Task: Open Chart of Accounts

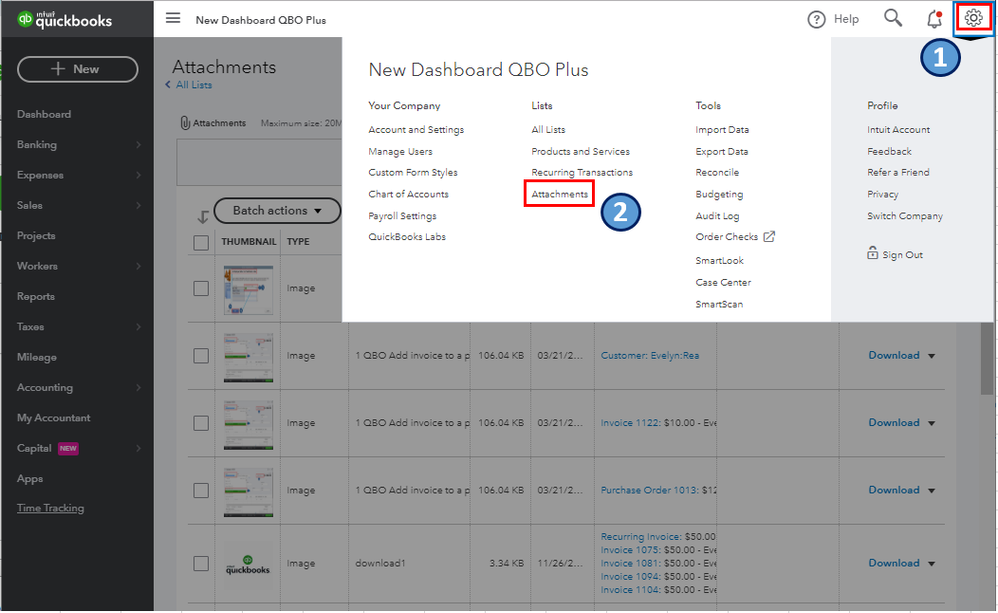Action: (x=409, y=194)
